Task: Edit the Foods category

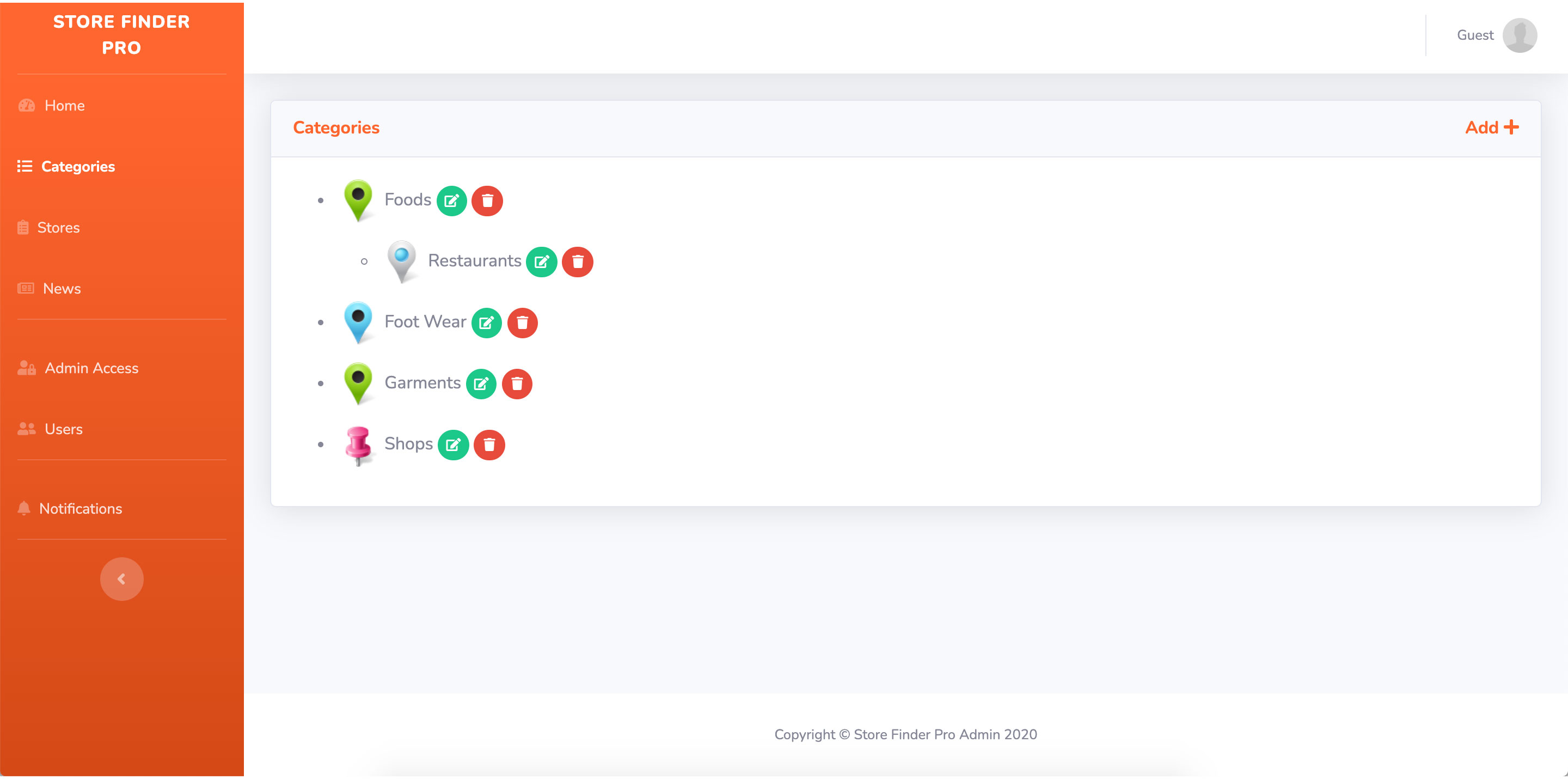Action: coord(451,201)
